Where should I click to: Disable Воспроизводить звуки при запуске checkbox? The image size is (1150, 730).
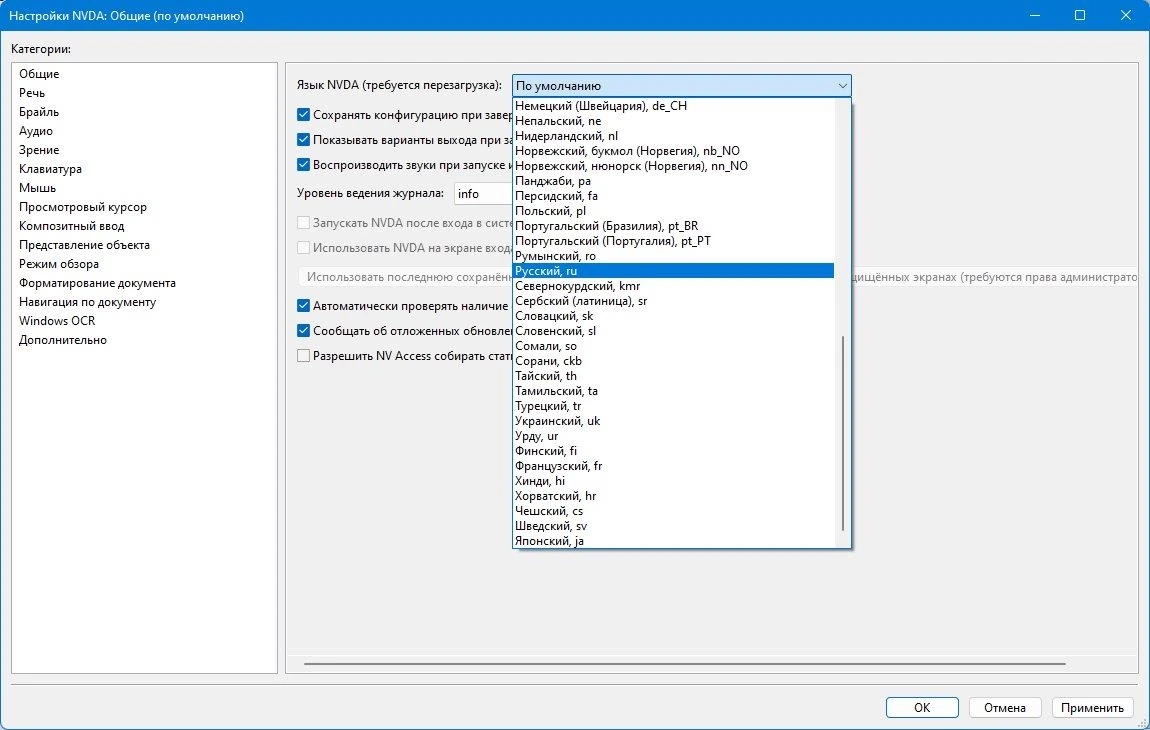(303, 164)
